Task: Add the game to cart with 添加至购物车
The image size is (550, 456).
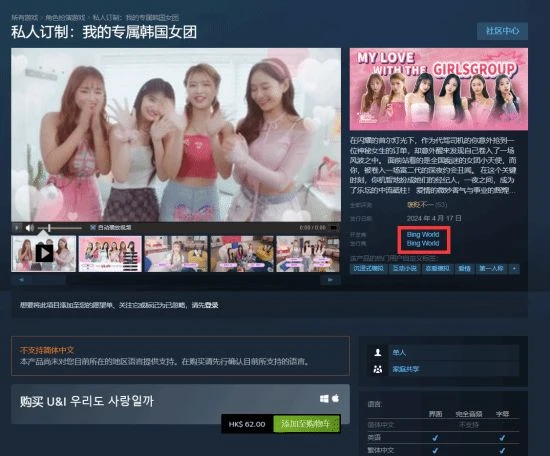Action: pyautogui.click(x=306, y=424)
